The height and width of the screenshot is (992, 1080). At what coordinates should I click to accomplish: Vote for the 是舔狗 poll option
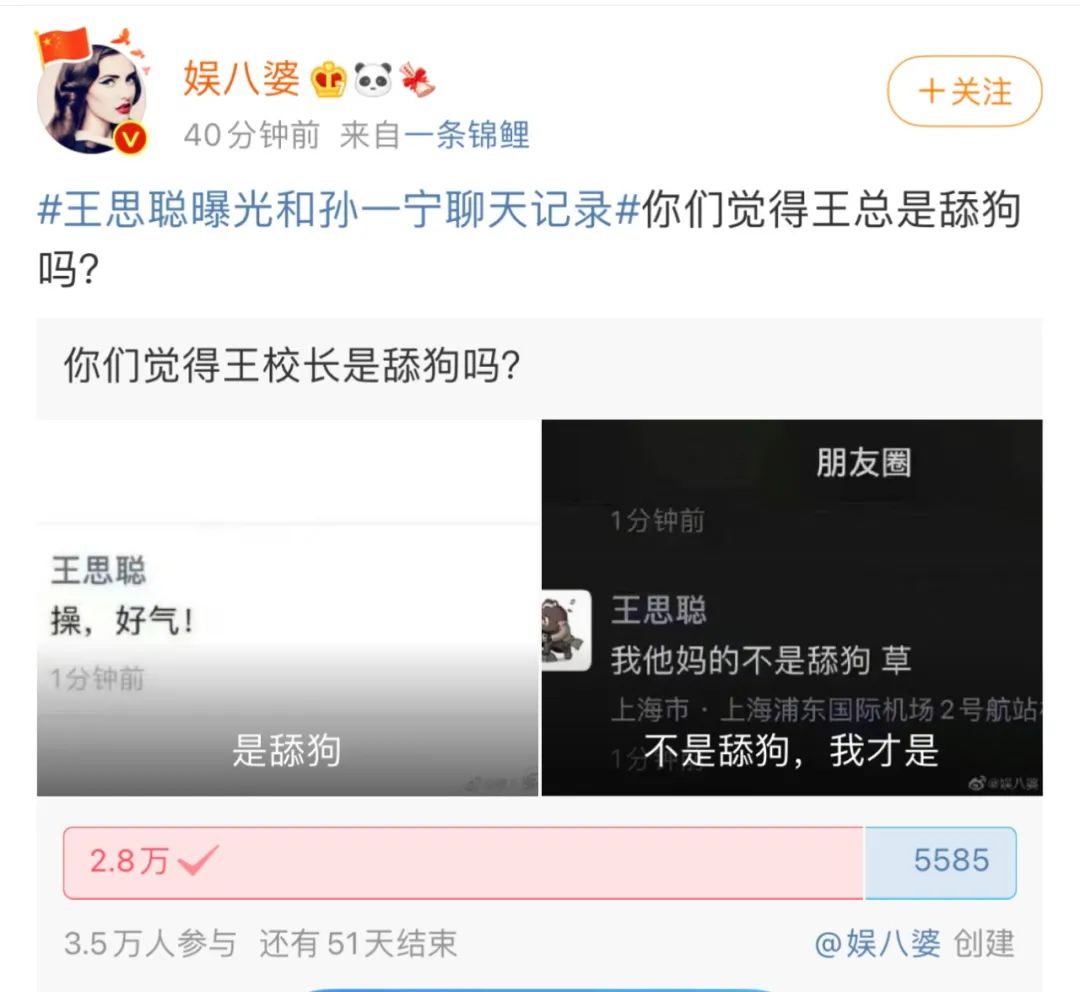click(x=287, y=608)
